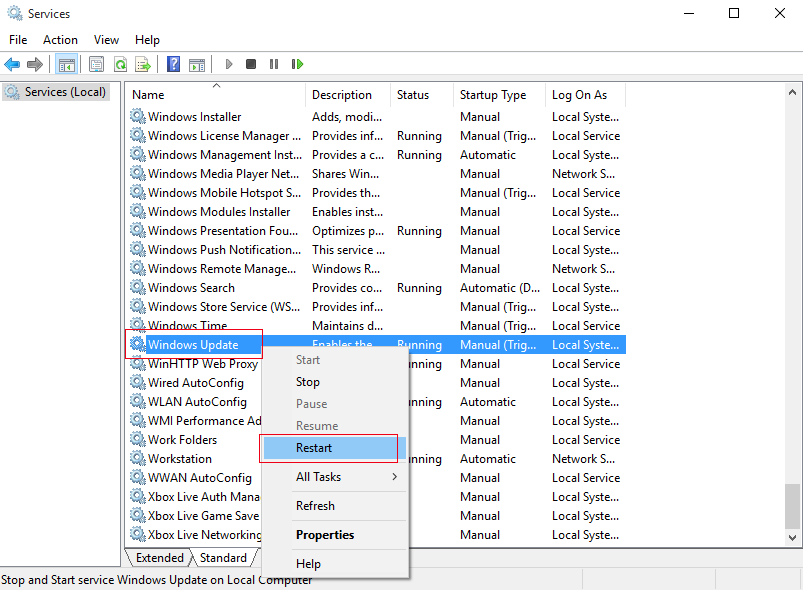Screen dimensions: 803x590
Task: Click the Forward arrow toolbar icon
Action: pos(35,65)
